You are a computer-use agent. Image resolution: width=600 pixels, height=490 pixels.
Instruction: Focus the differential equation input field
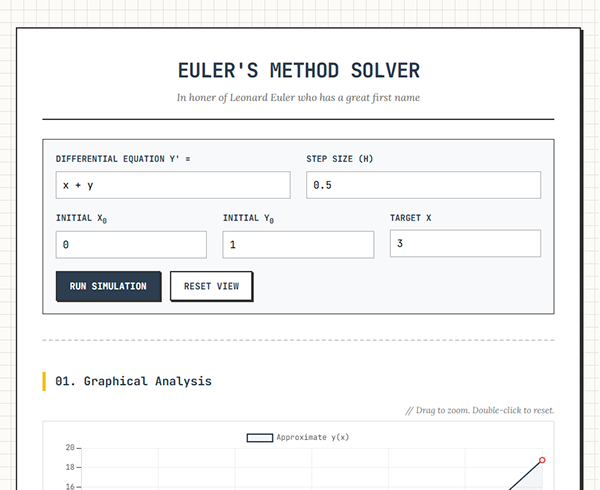173,185
